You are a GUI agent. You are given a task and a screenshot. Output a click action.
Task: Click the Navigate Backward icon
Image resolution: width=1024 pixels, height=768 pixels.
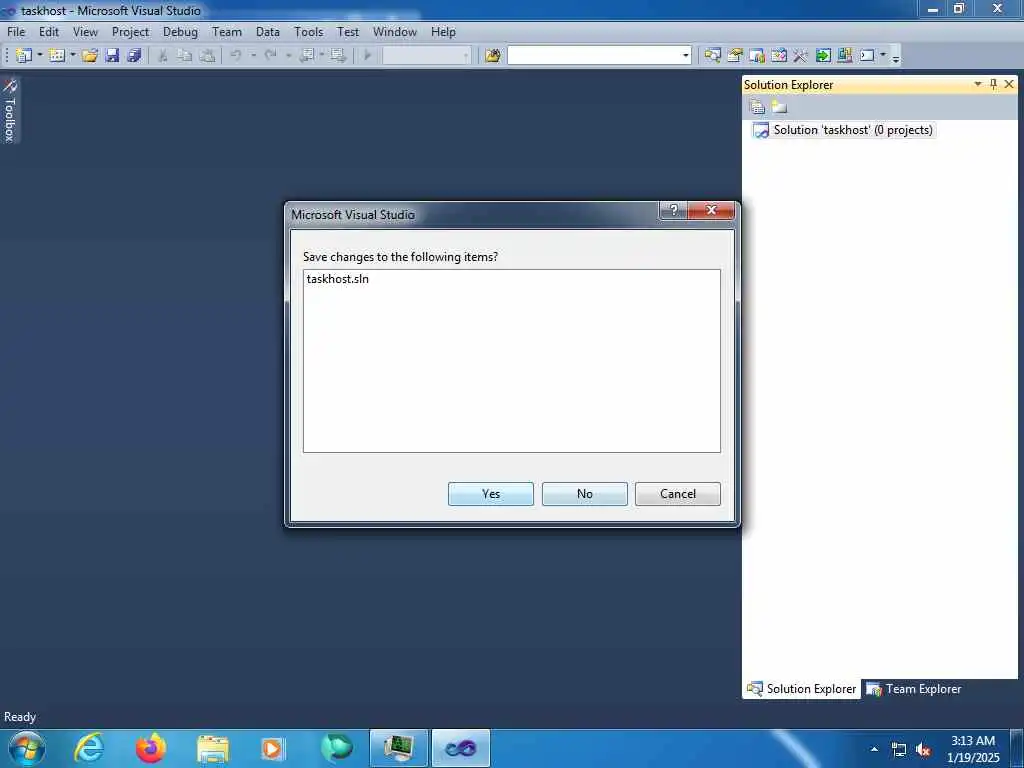(306, 56)
